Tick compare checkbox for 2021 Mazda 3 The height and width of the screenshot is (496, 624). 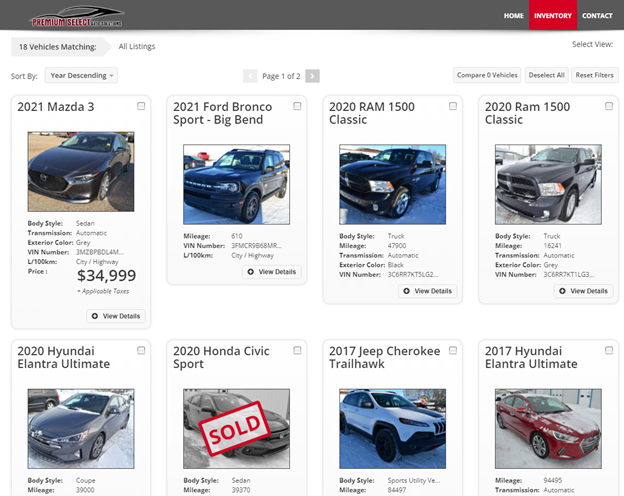(x=141, y=106)
